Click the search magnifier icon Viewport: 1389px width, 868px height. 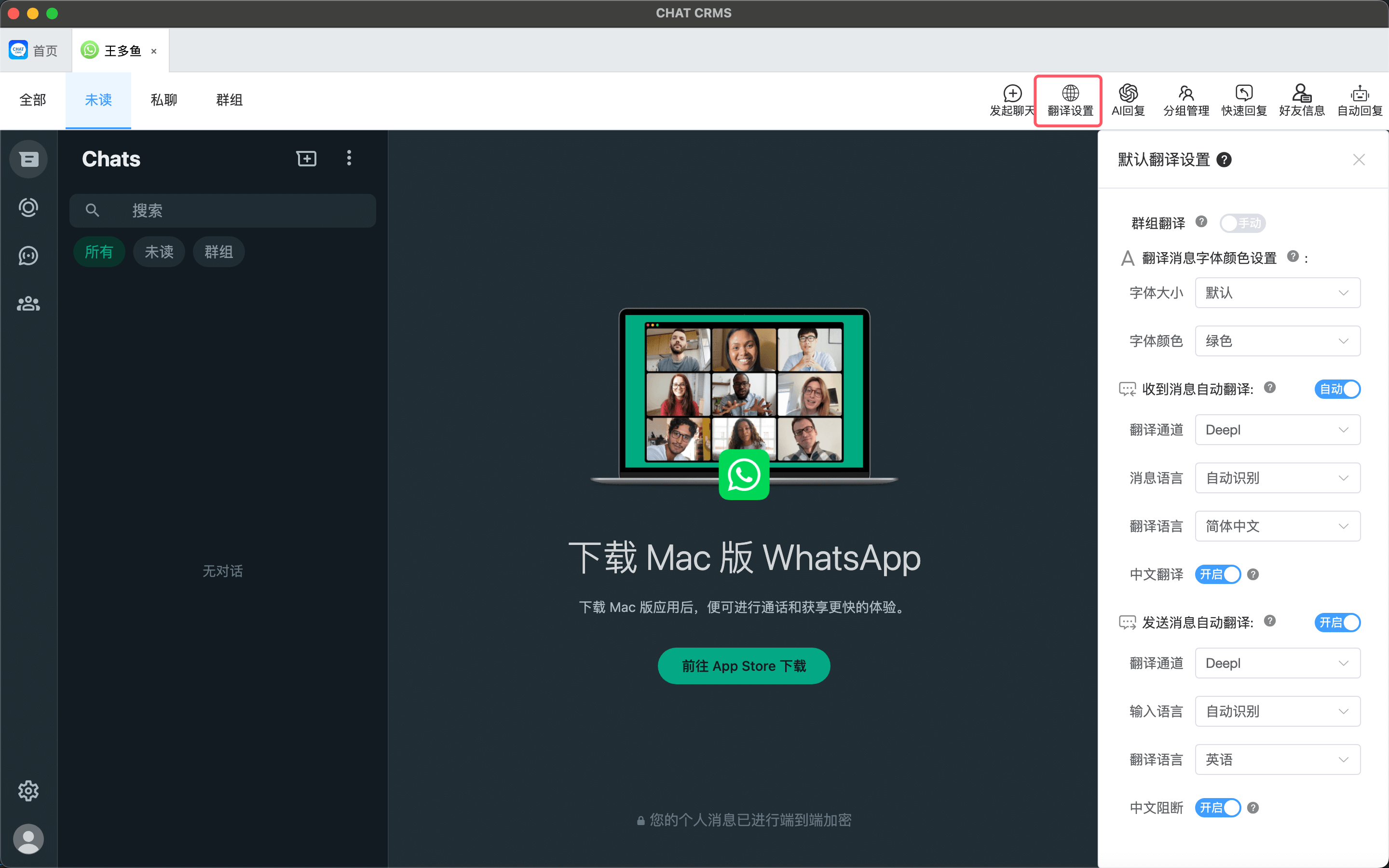93,211
